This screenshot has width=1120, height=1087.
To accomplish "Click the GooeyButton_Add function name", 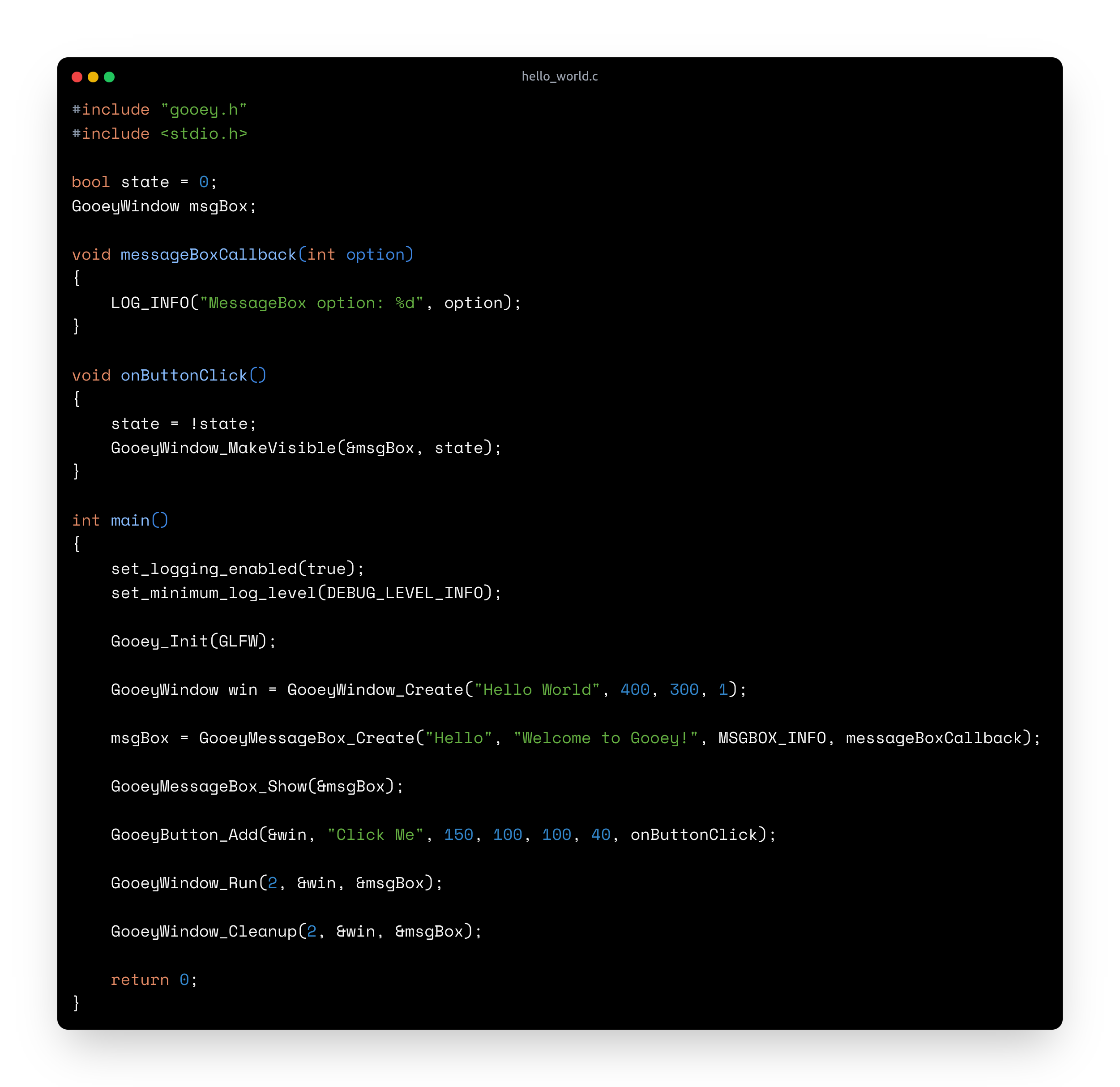I will [x=184, y=835].
